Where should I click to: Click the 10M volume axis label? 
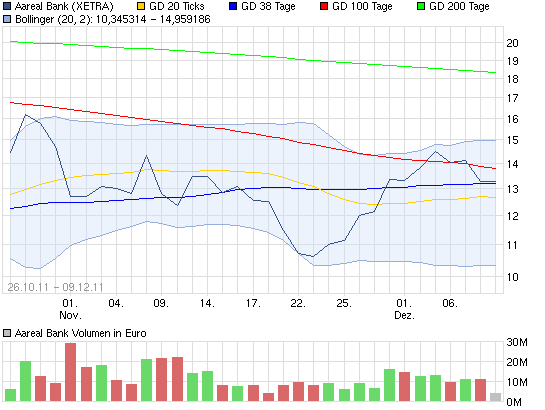tap(517, 382)
